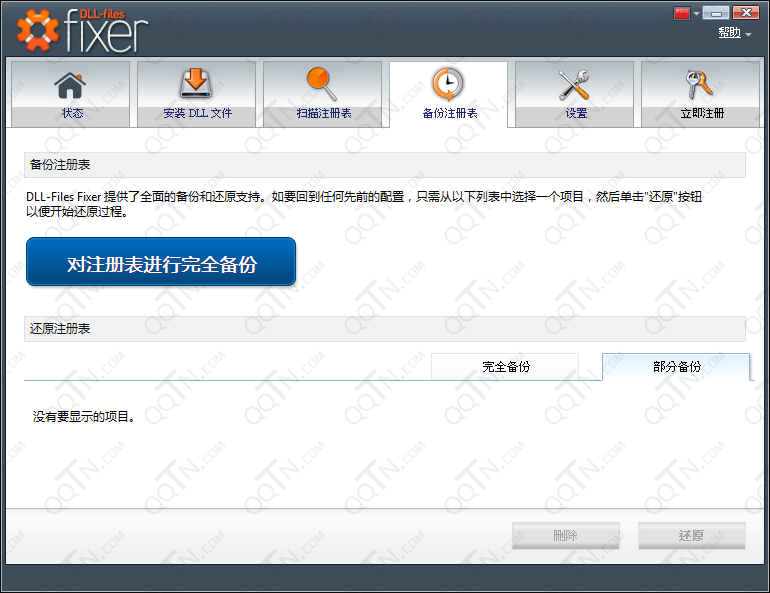Click the Chinese flag language icon
Image resolution: width=770 pixels, height=593 pixels.
tap(683, 13)
